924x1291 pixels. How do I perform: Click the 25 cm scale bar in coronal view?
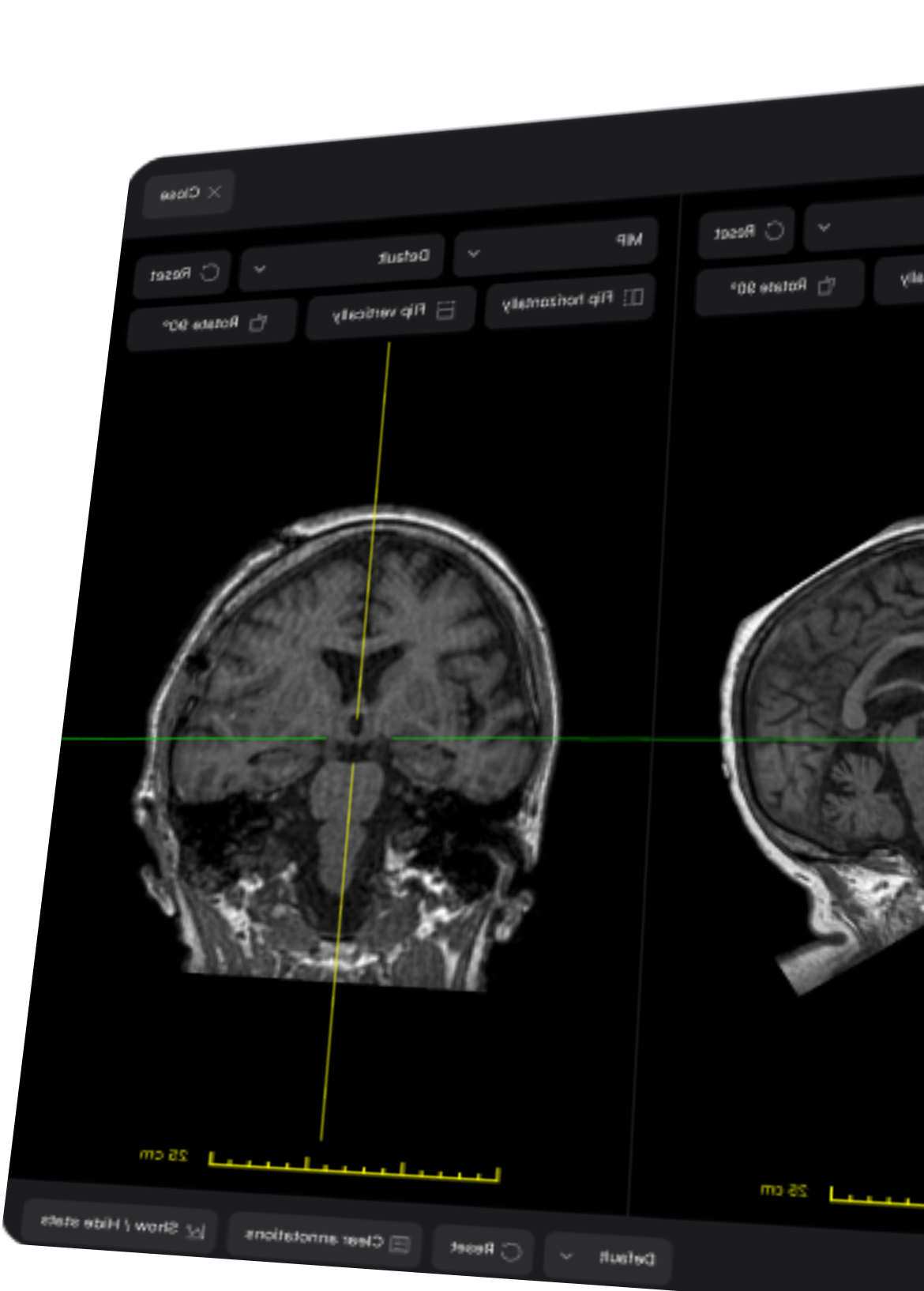[x=354, y=1168]
